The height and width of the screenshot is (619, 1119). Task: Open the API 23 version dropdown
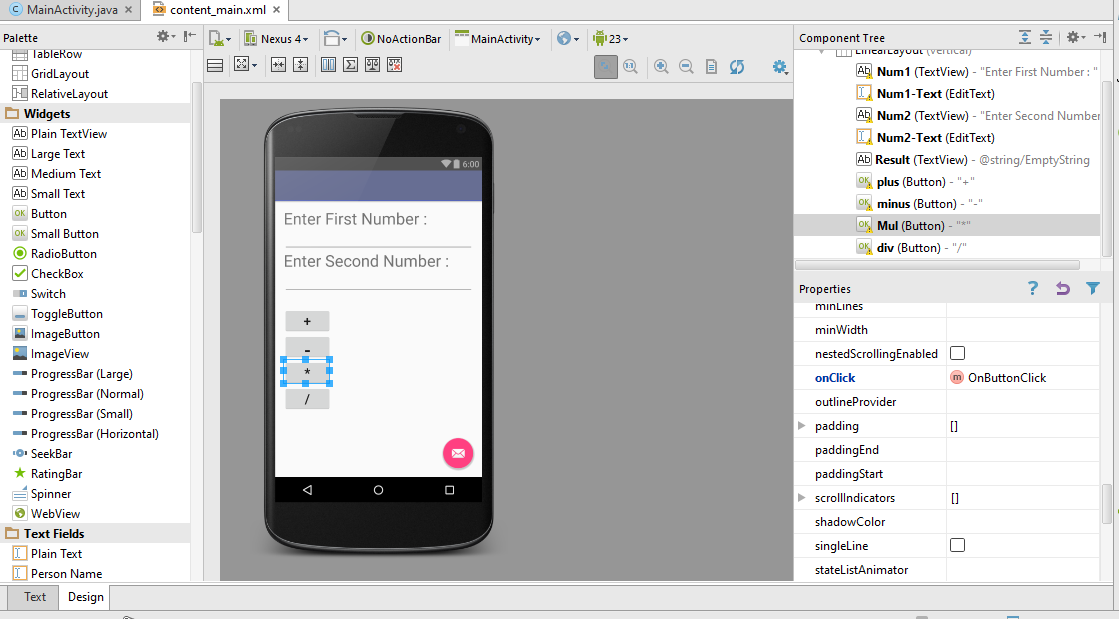[x=611, y=38]
